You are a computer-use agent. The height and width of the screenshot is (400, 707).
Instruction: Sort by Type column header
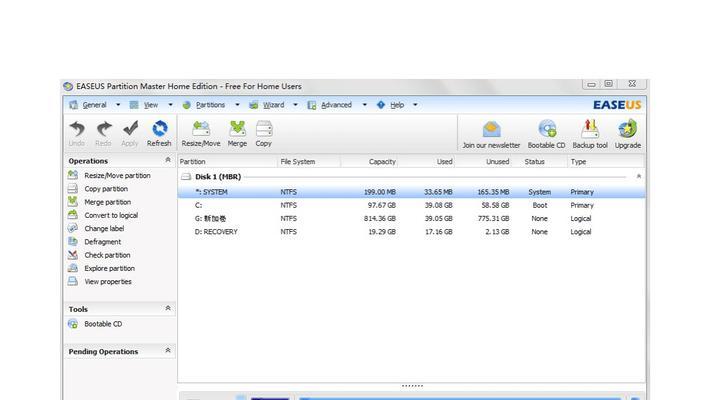click(x=606, y=161)
